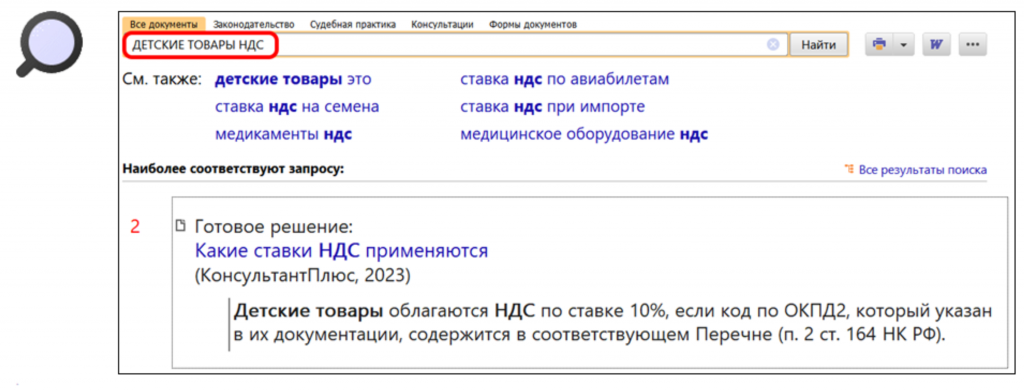Open suggestion детские товары это
Viewport: 1024px width, 390px height.
(x=293, y=80)
